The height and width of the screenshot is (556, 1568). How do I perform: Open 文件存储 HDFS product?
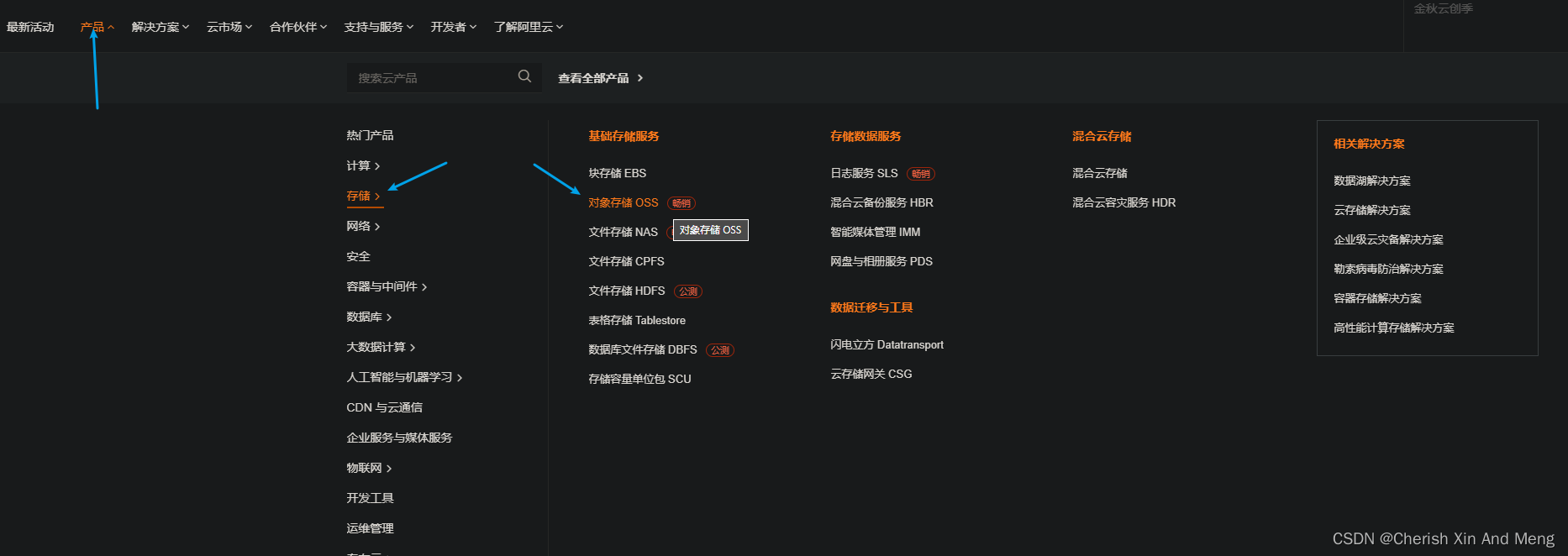626,291
